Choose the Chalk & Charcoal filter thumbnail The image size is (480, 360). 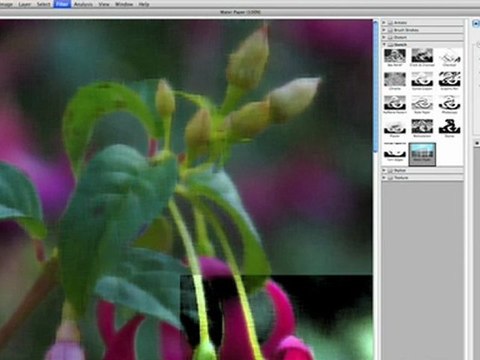pyautogui.click(x=422, y=56)
